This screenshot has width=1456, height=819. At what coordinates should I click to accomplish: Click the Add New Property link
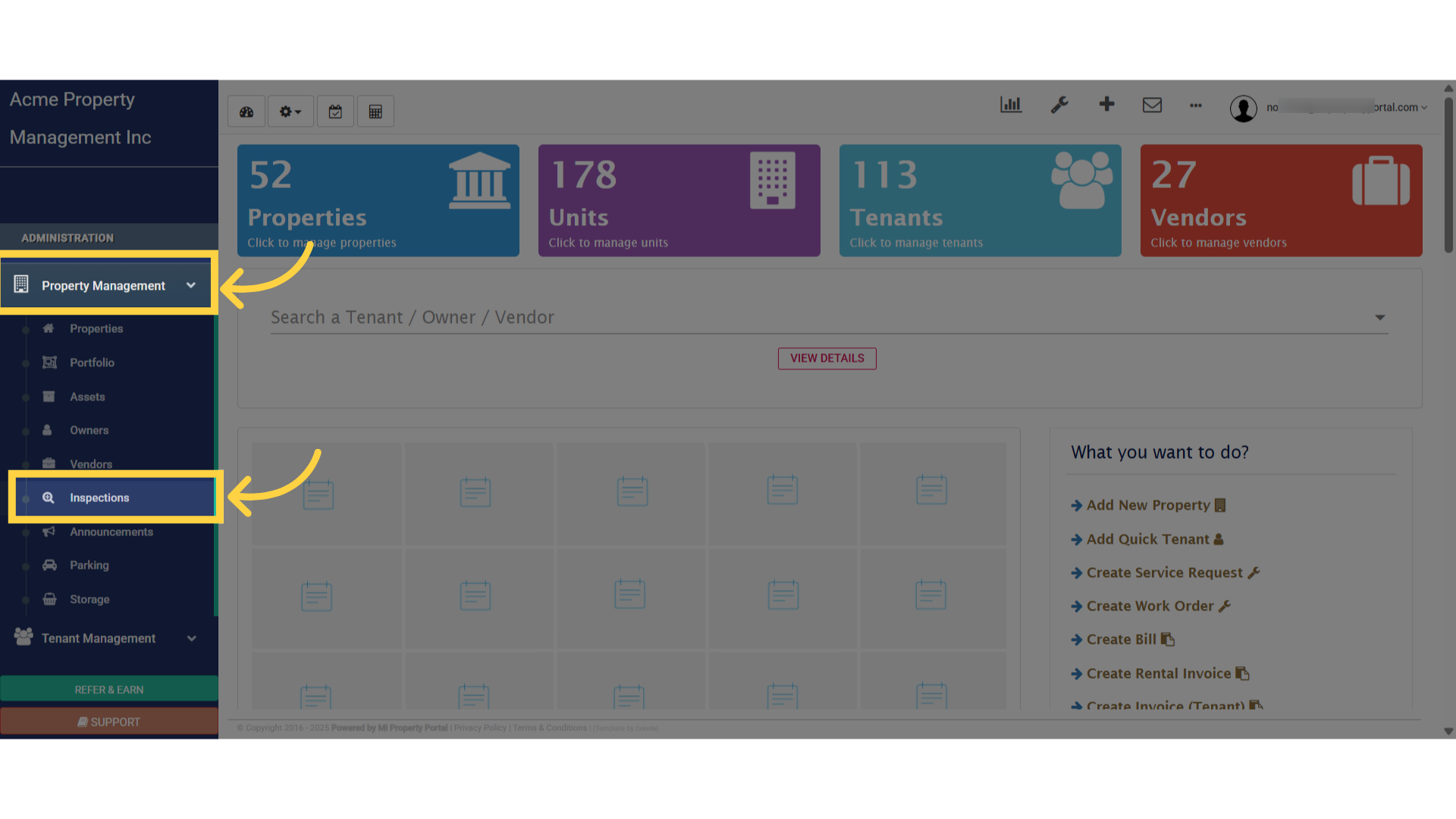point(1147,505)
